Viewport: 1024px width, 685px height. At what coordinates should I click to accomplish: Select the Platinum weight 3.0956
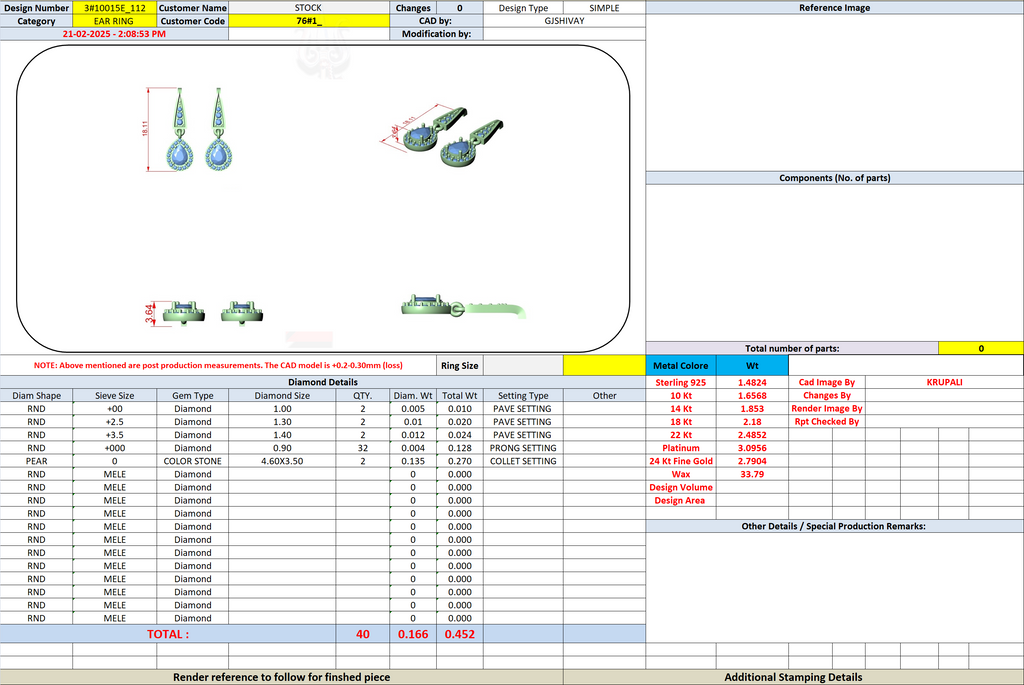point(752,448)
